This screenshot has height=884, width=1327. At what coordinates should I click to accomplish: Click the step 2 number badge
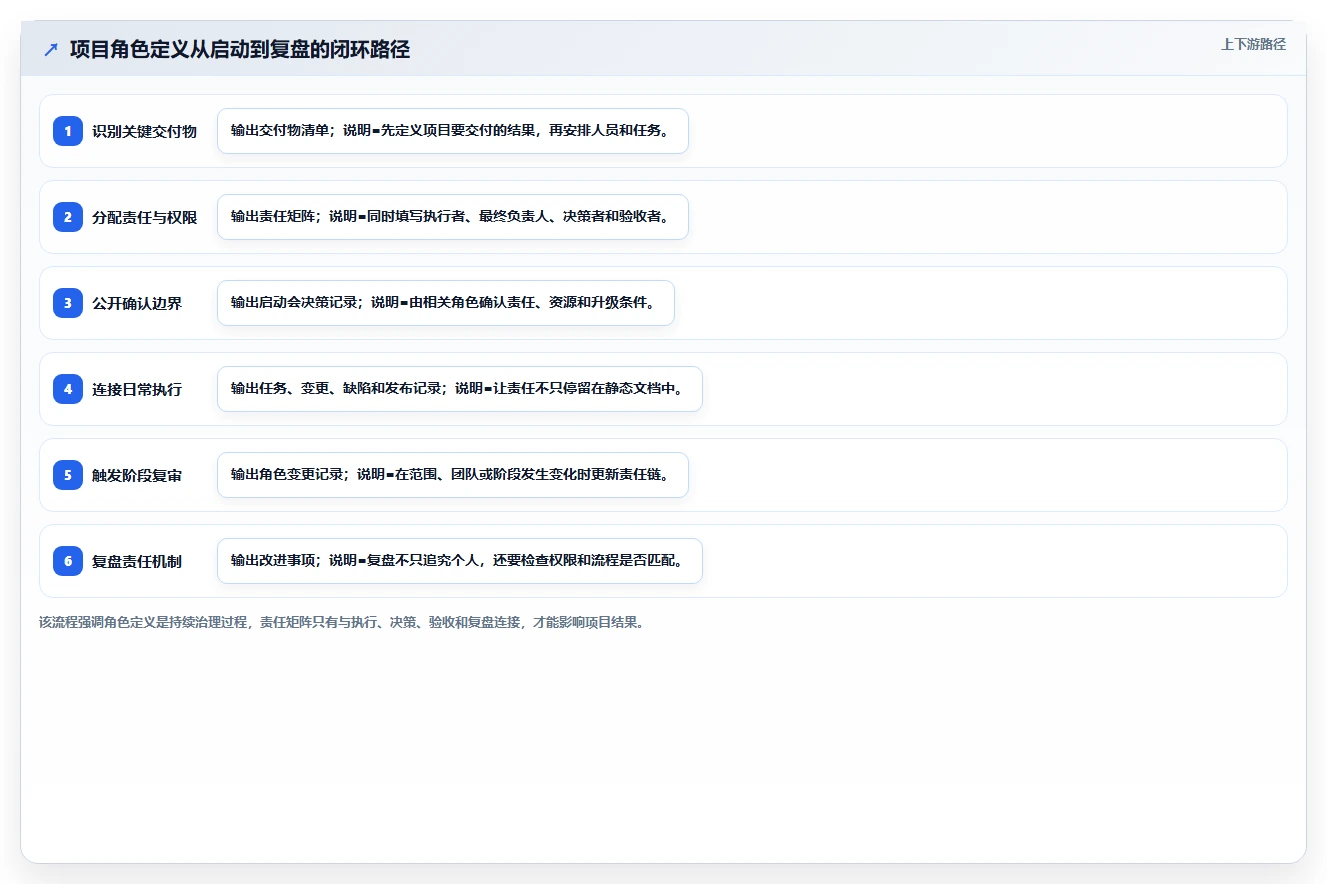pos(68,217)
